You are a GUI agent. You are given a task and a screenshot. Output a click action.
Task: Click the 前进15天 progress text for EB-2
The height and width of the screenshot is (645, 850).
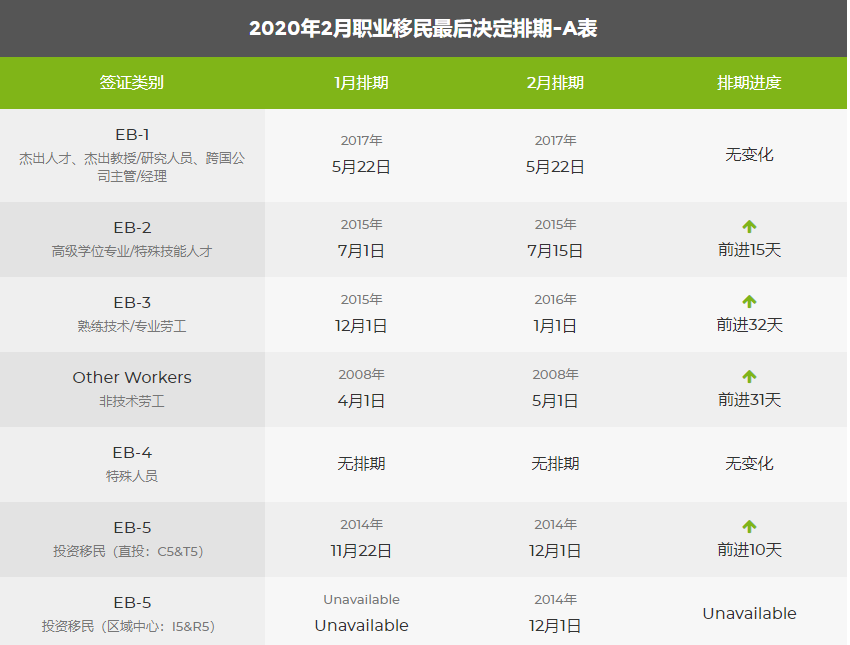749,249
